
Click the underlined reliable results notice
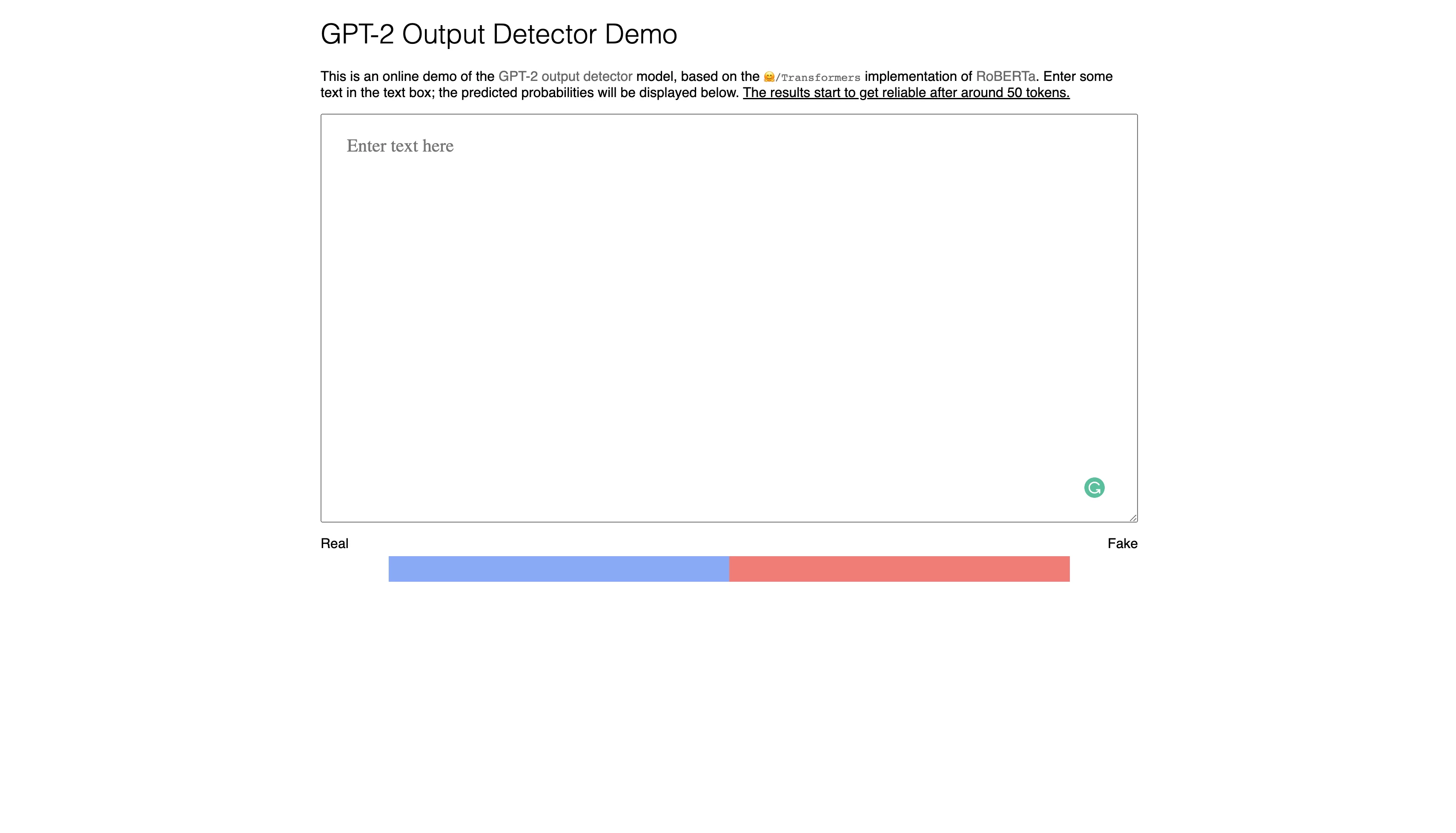[905, 92]
